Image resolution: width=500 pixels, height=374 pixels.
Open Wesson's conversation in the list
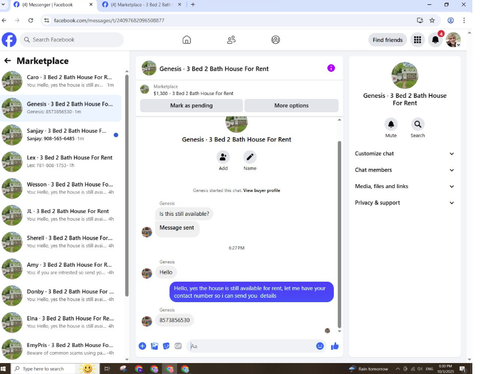61,188
